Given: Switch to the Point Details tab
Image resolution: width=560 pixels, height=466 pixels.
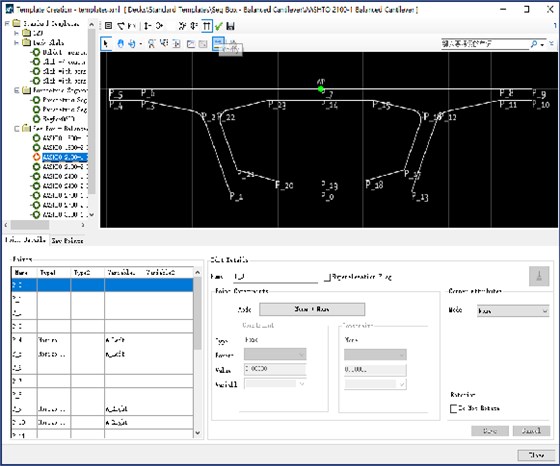Looking at the screenshot, I should 25,240.
